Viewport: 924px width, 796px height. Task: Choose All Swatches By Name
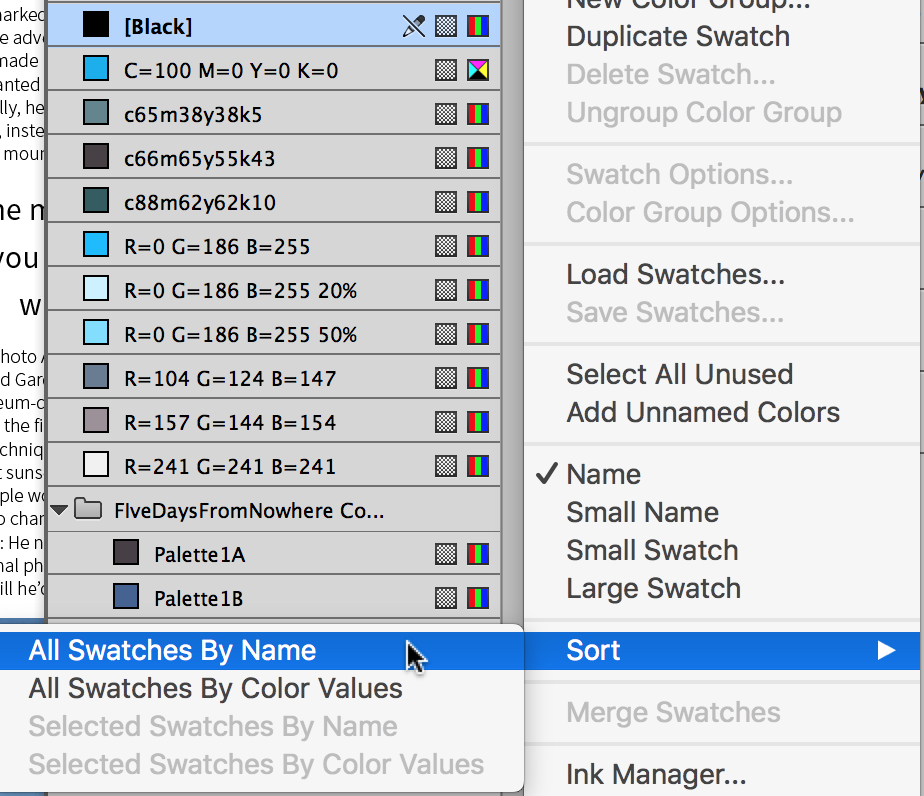(x=172, y=650)
